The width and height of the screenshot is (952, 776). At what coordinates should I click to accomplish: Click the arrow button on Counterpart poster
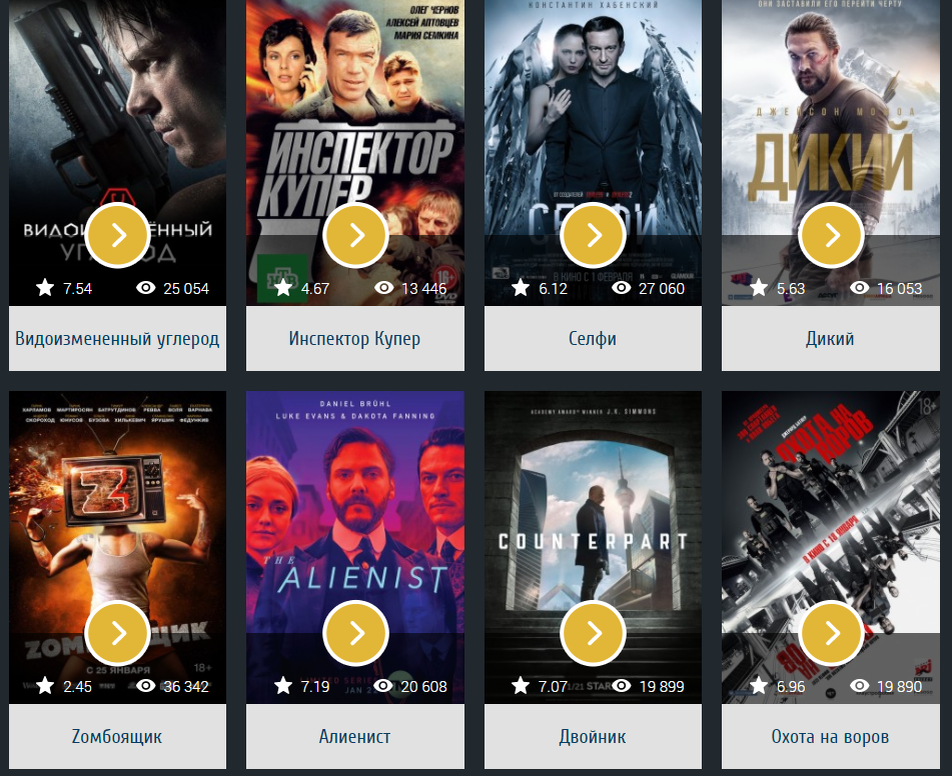point(593,633)
